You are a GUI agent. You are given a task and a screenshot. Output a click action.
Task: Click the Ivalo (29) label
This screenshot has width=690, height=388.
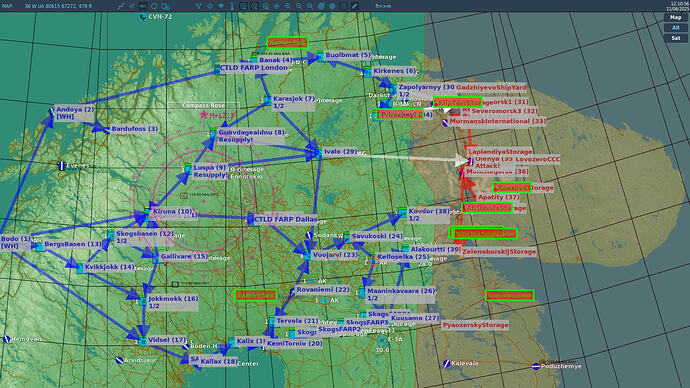point(341,152)
